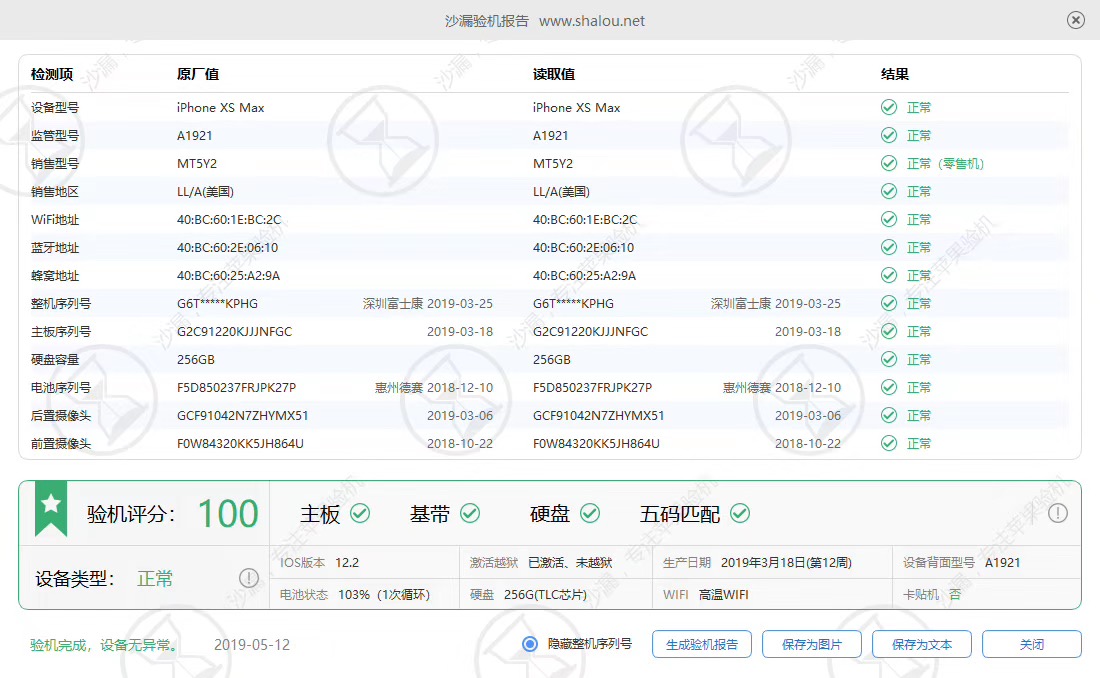1100x678 pixels.
Task: Click the WiFi地址 result check icon
Action: (889, 220)
